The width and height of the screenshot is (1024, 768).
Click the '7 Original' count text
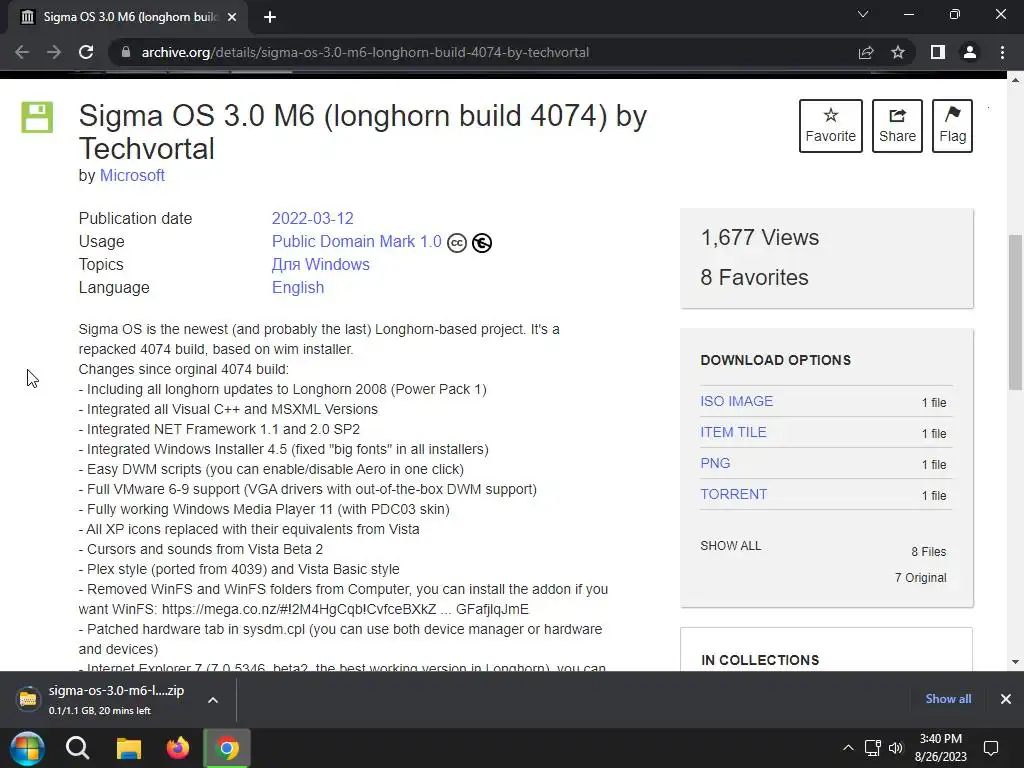pyautogui.click(x=921, y=578)
